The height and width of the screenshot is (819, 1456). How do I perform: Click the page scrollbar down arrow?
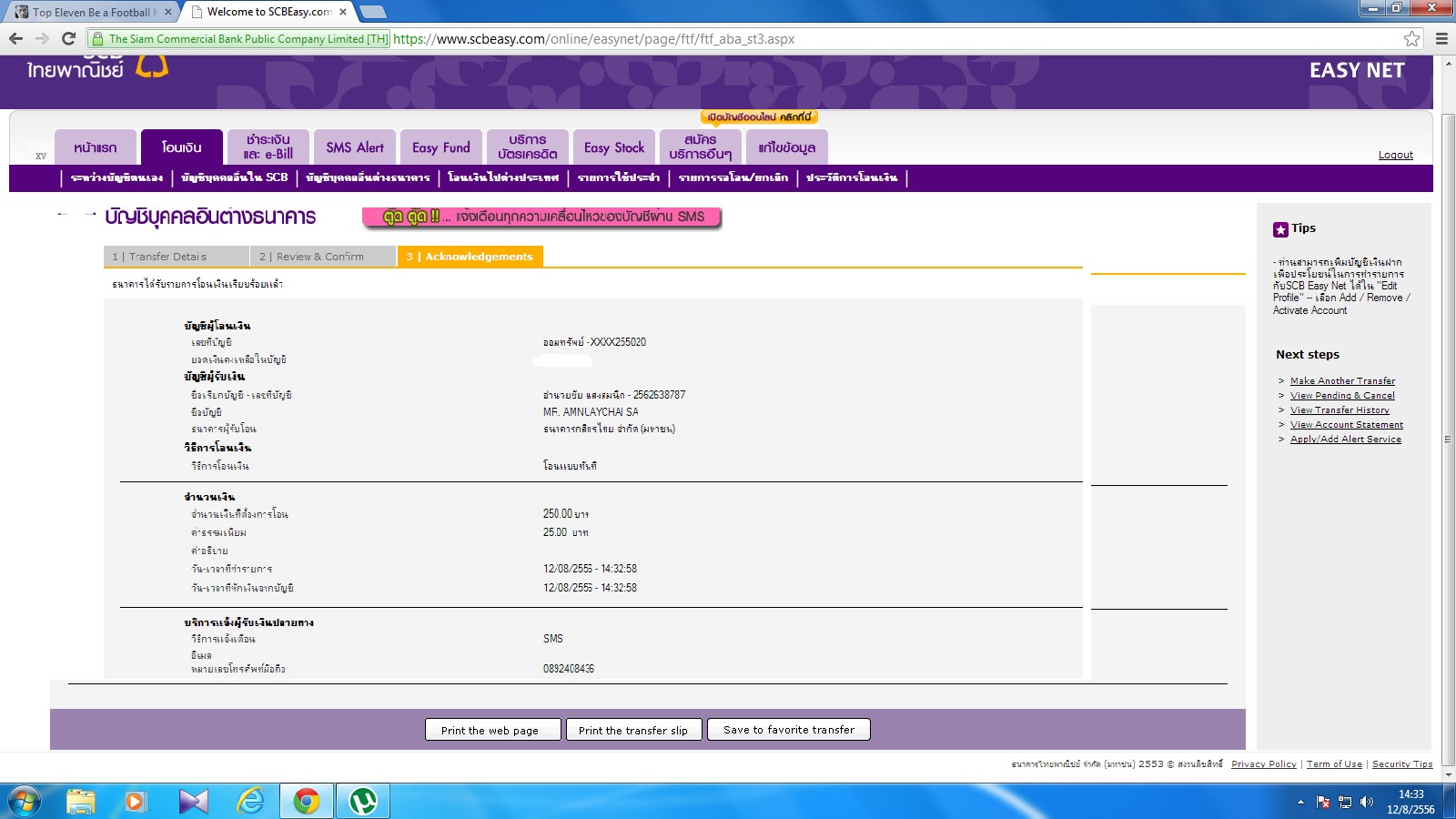pyautogui.click(x=1448, y=774)
